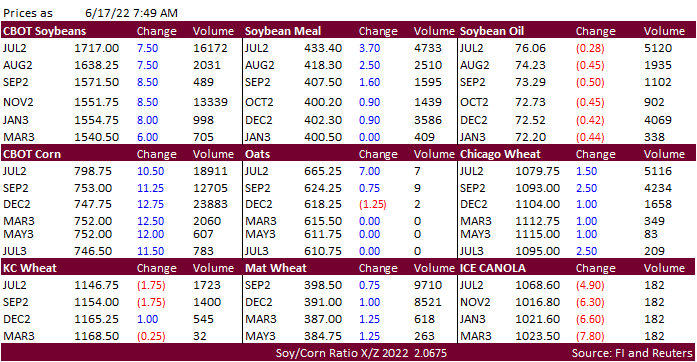Click the Source: FI and Reuters text
This screenshot has height=362, width=697.
[632, 353]
